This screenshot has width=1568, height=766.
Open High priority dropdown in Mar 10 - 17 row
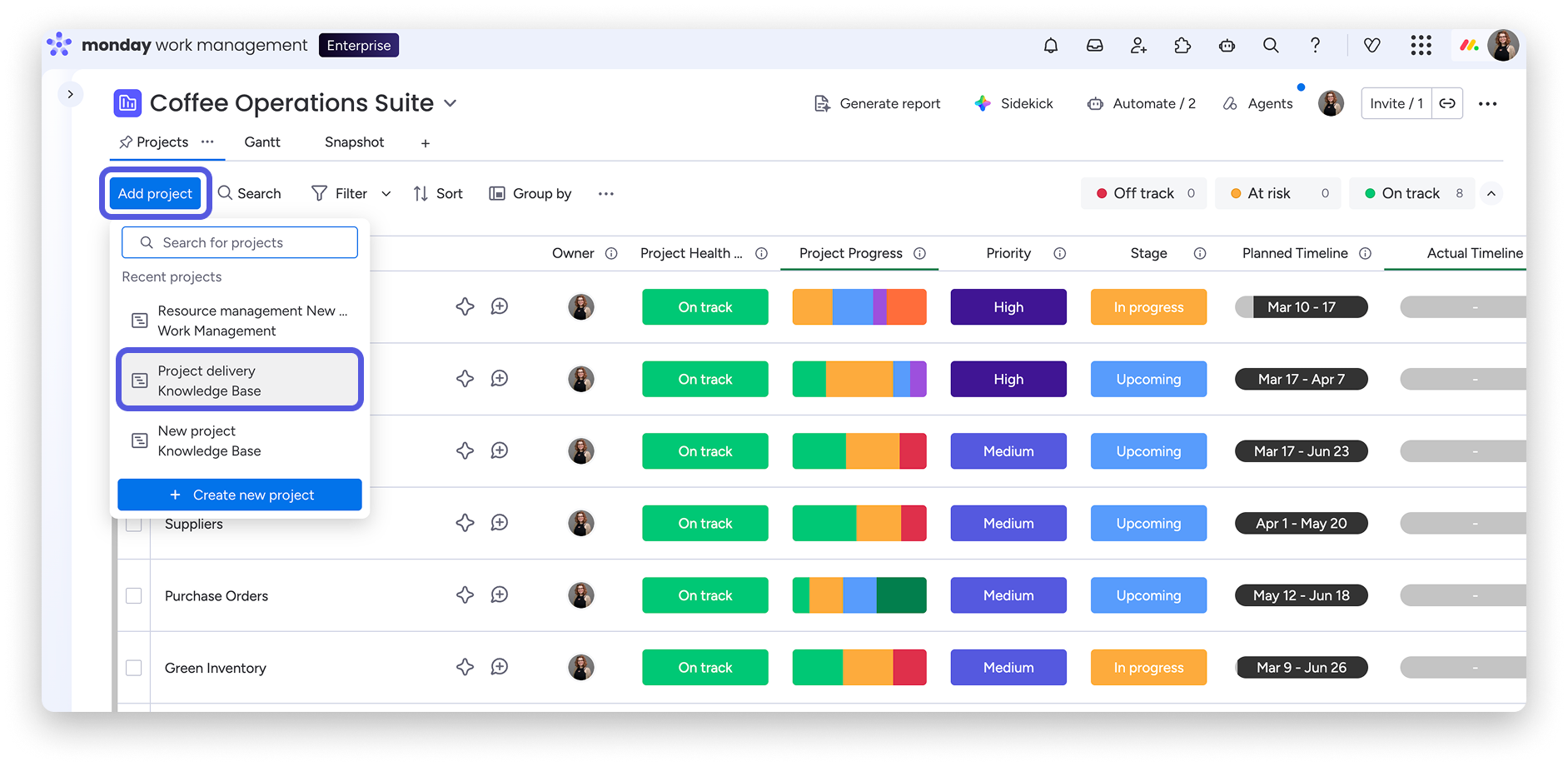pos(1008,307)
